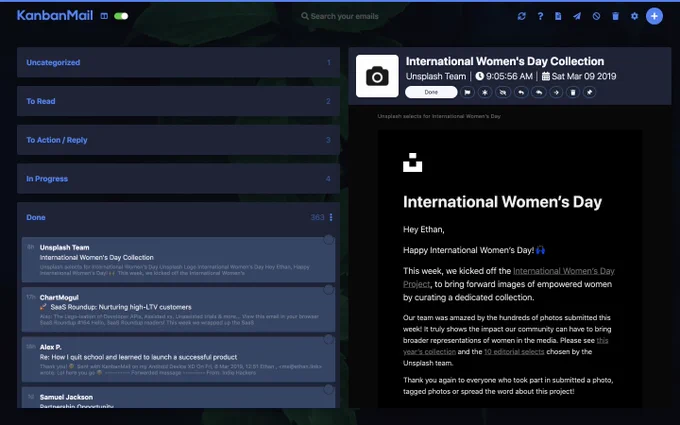Open drafts with the document icon
Screen dimensions: 680x425
(558, 16)
